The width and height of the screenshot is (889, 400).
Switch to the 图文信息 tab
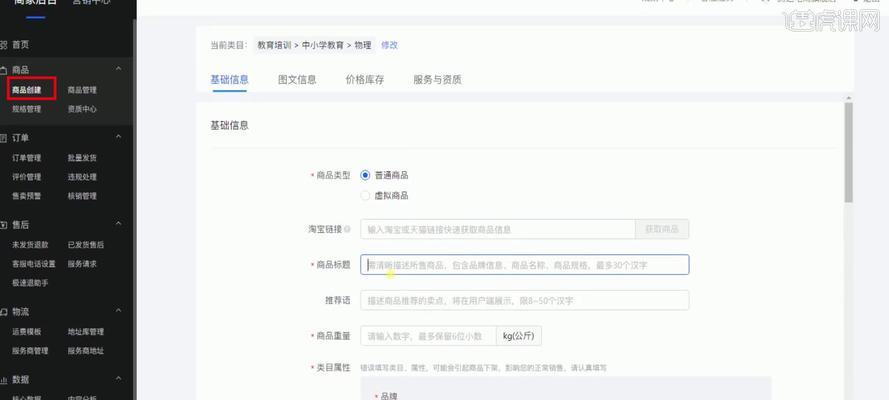coord(297,79)
